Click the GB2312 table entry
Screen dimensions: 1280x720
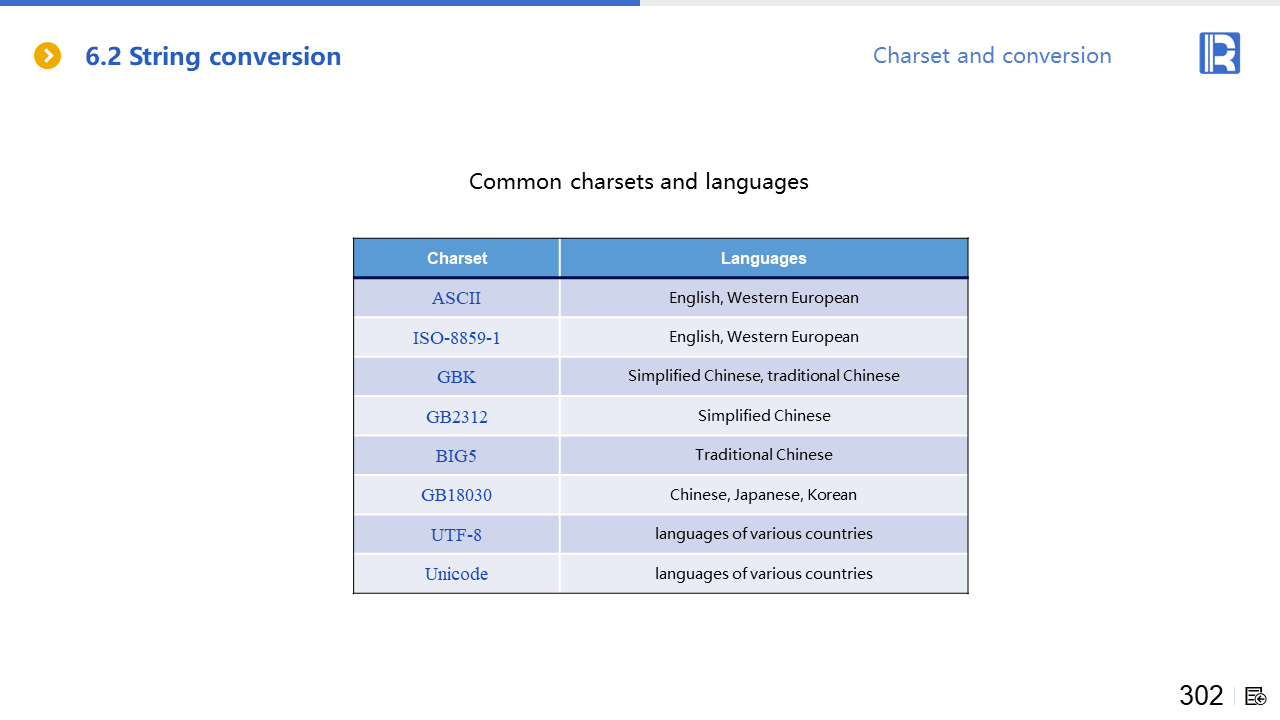click(456, 416)
